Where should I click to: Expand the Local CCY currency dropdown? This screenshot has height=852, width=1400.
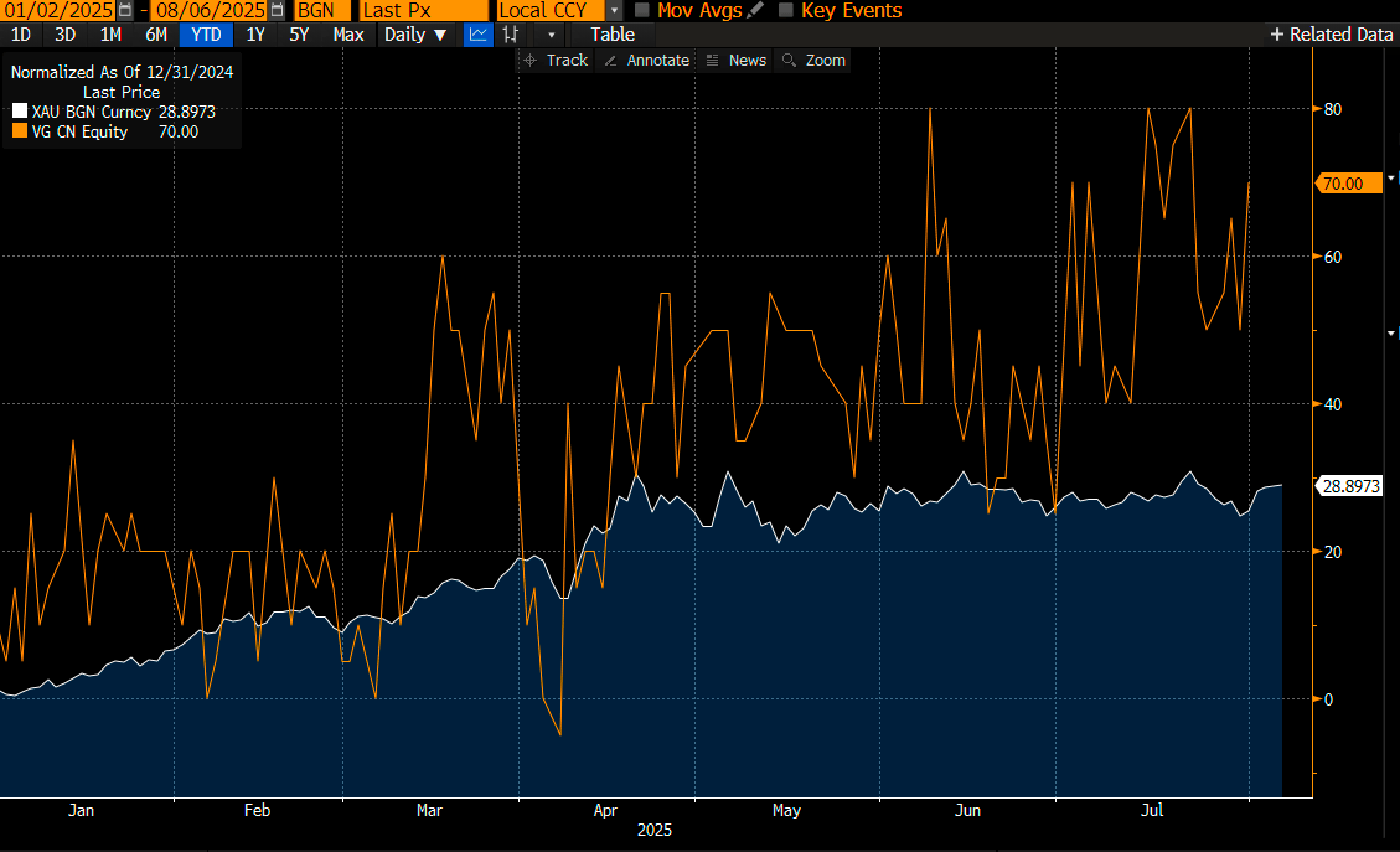click(614, 10)
